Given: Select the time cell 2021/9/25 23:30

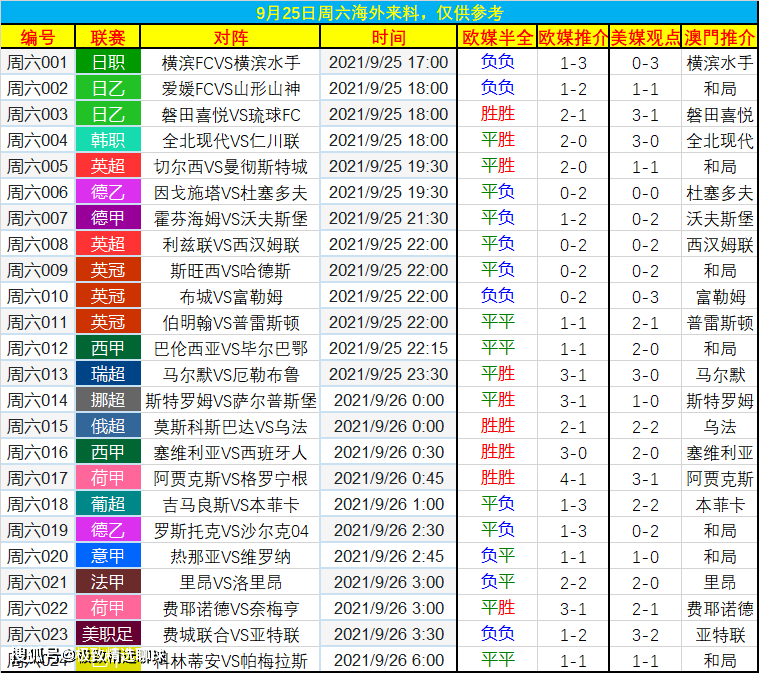Looking at the screenshot, I should [388, 374].
